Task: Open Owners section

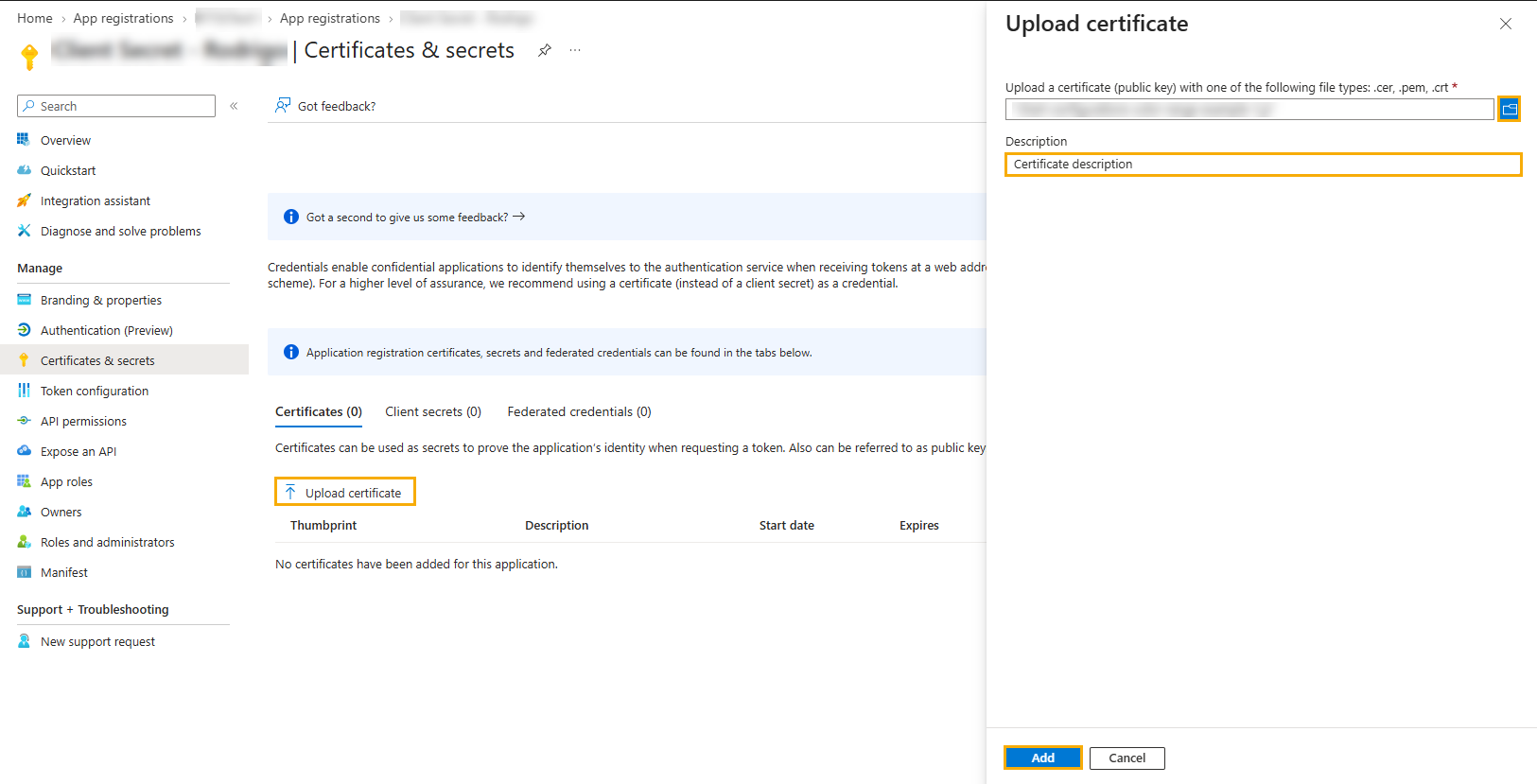Action: pos(61,512)
